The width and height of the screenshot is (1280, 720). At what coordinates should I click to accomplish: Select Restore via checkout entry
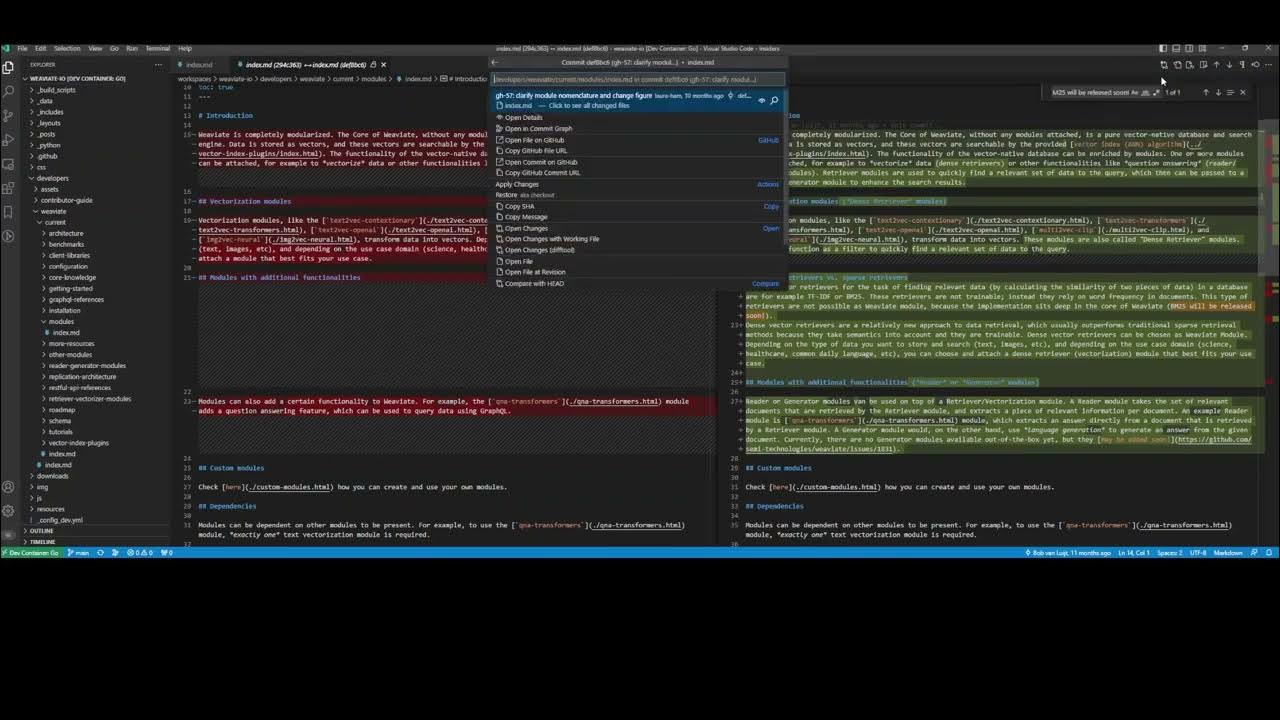pyautogui.click(x=637, y=195)
